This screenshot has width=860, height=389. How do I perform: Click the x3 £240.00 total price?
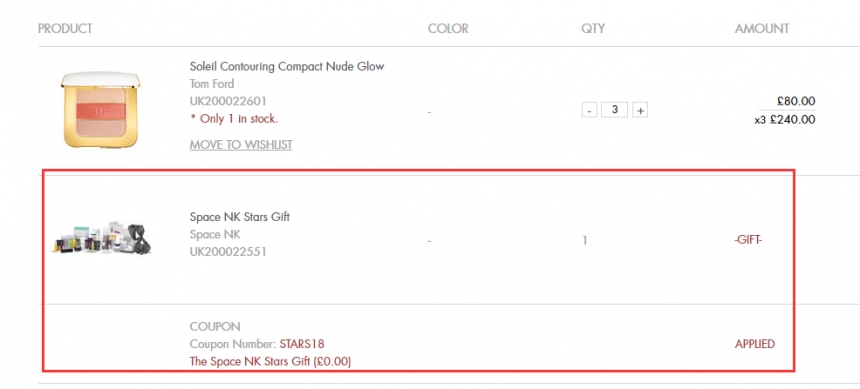click(785, 120)
